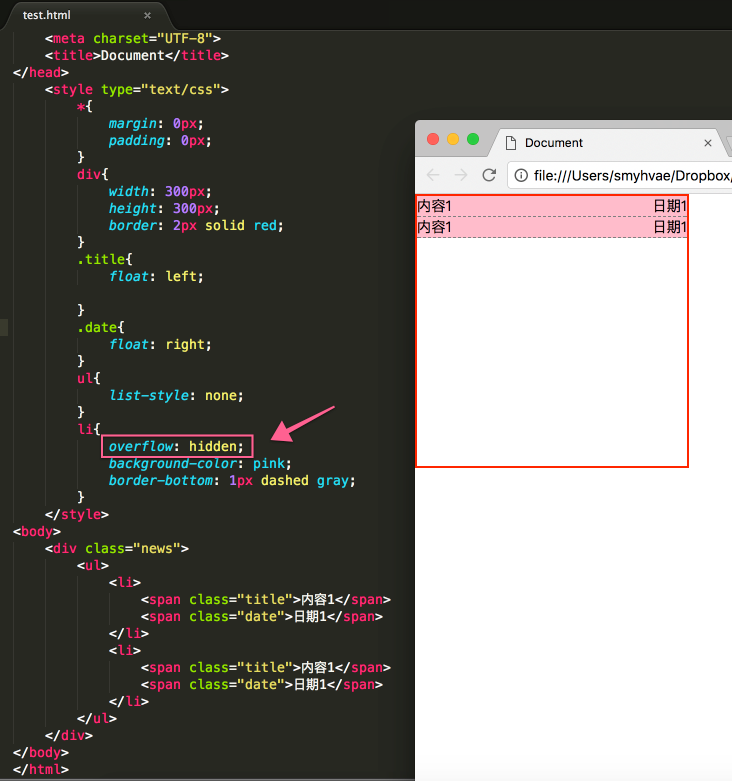Click the first pink 内容1 row
This screenshot has width=732, height=781.
(x=552, y=206)
